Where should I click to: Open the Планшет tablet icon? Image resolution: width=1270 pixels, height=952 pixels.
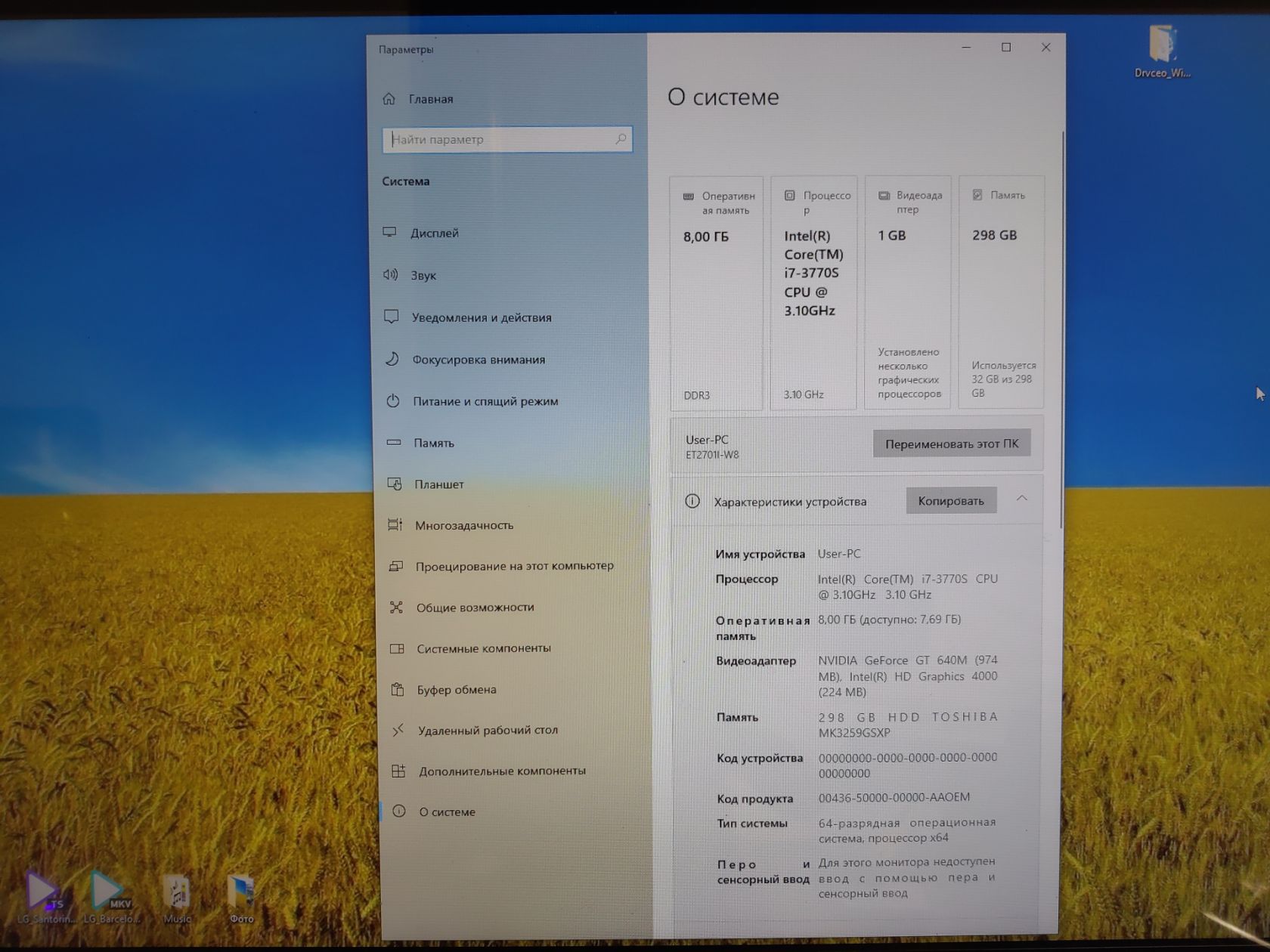click(395, 484)
